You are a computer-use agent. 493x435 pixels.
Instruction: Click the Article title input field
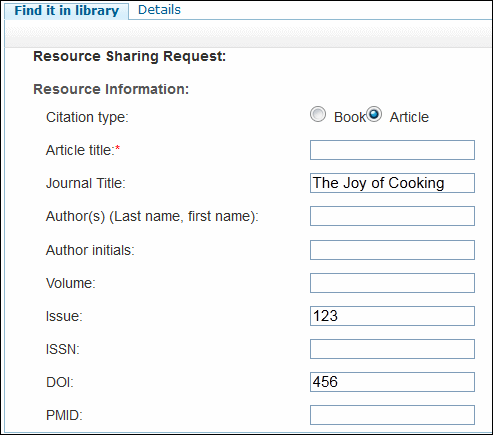[392, 150]
